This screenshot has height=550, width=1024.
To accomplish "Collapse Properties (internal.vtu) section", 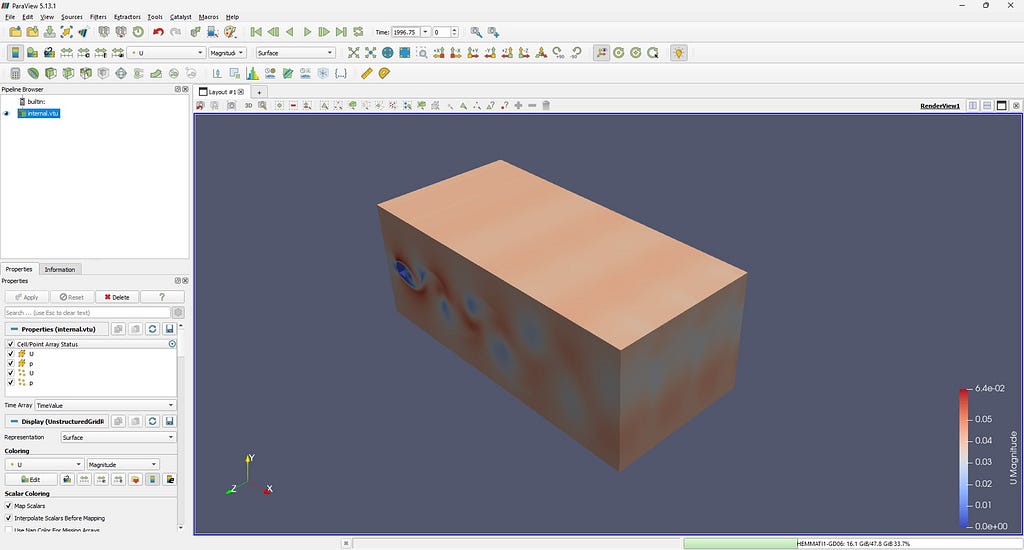I will coord(56,329).
